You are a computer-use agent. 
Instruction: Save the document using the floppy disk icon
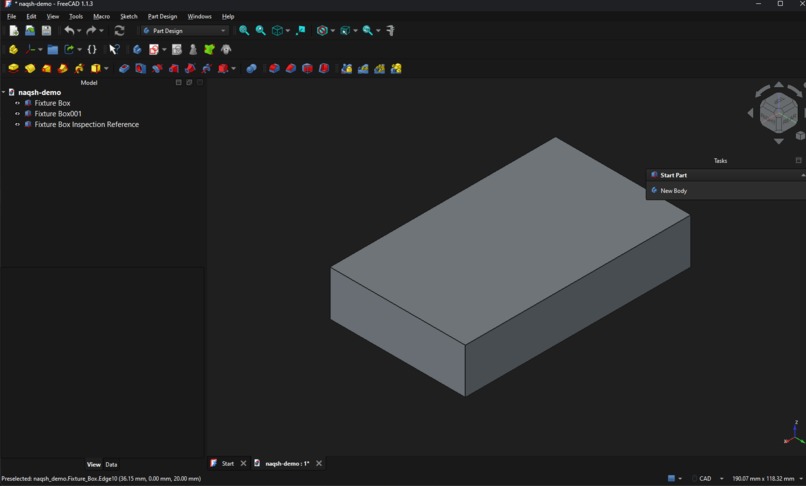(x=46, y=31)
